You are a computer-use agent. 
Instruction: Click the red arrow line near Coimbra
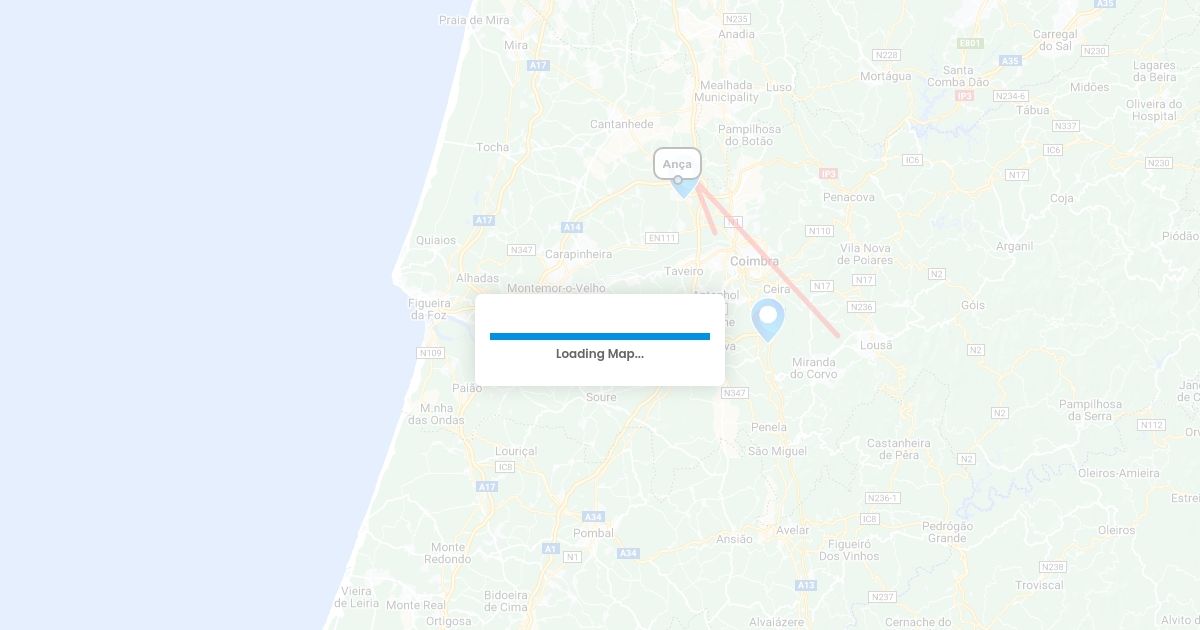point(768,259)
